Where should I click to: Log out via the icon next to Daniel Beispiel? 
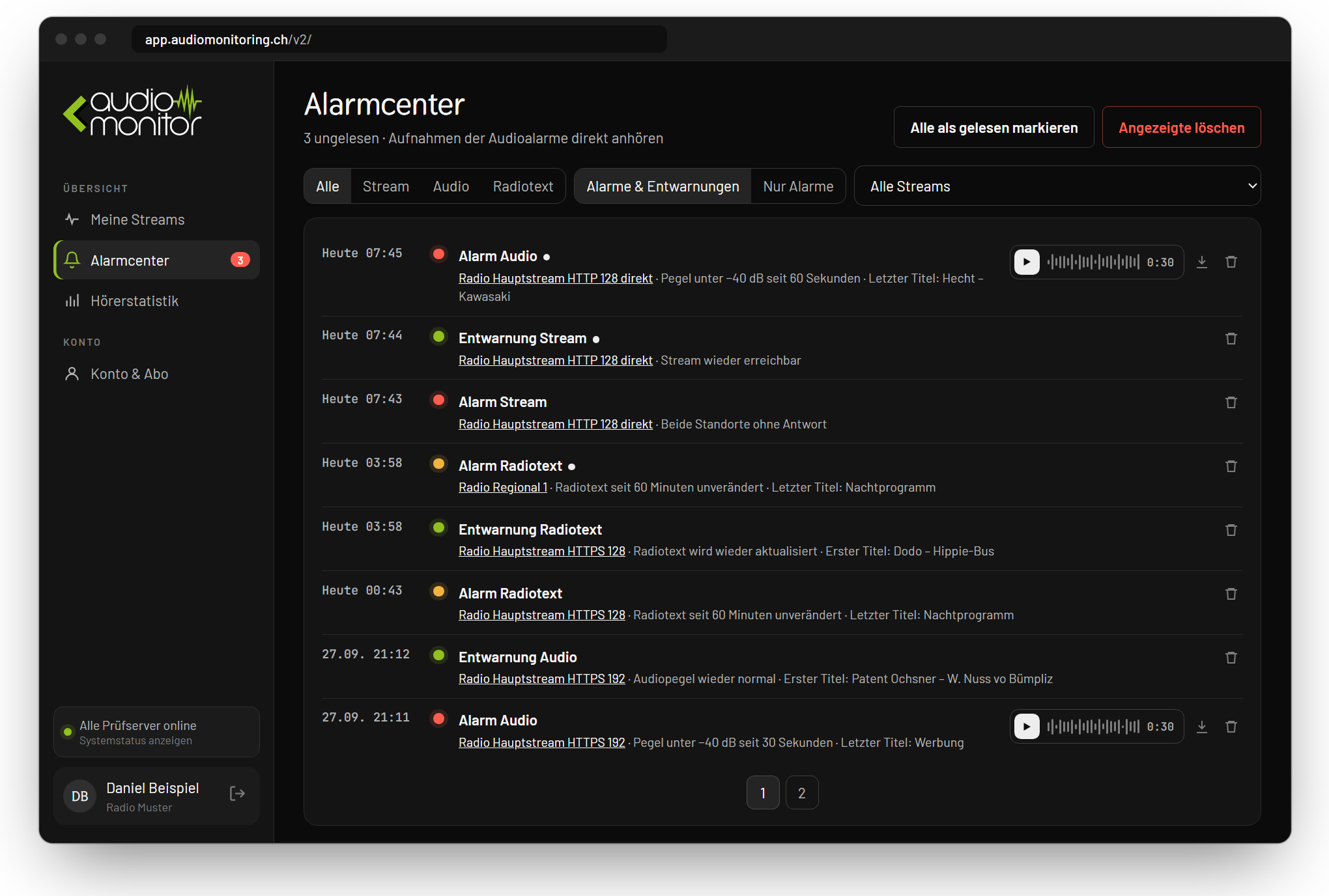pos(237,794)
